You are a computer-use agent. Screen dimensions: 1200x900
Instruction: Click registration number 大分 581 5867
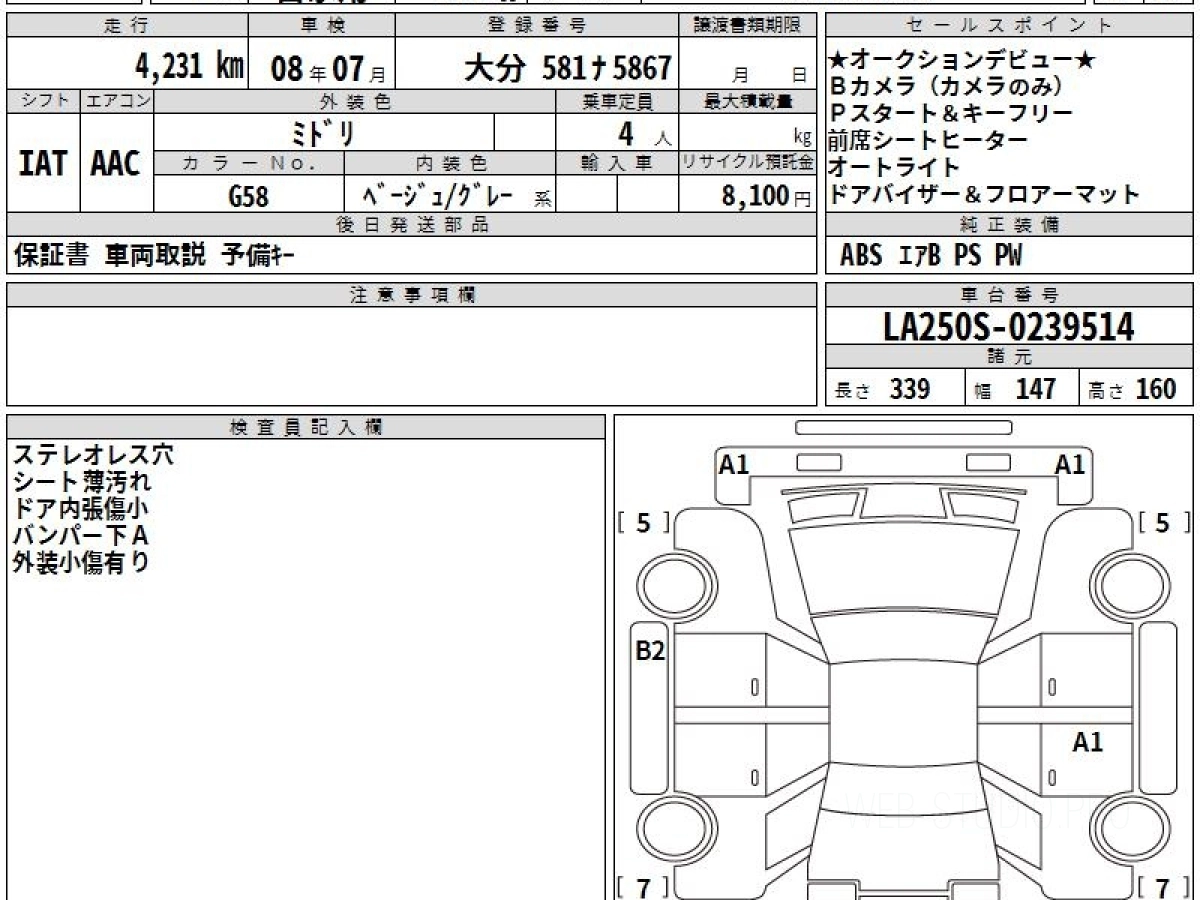567,68
